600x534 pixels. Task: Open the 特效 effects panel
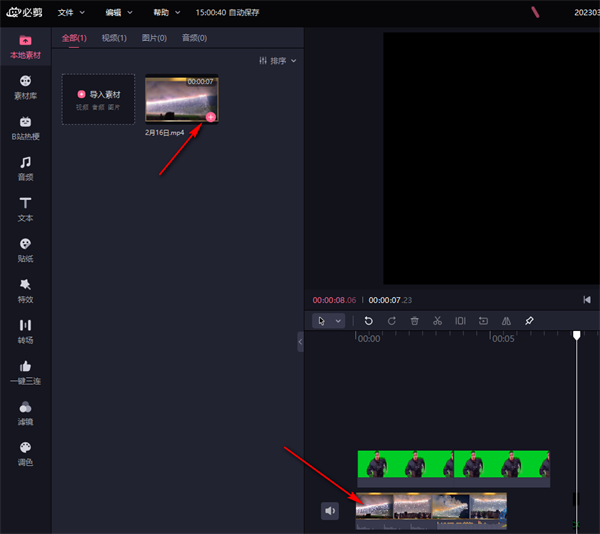(25, 291)
